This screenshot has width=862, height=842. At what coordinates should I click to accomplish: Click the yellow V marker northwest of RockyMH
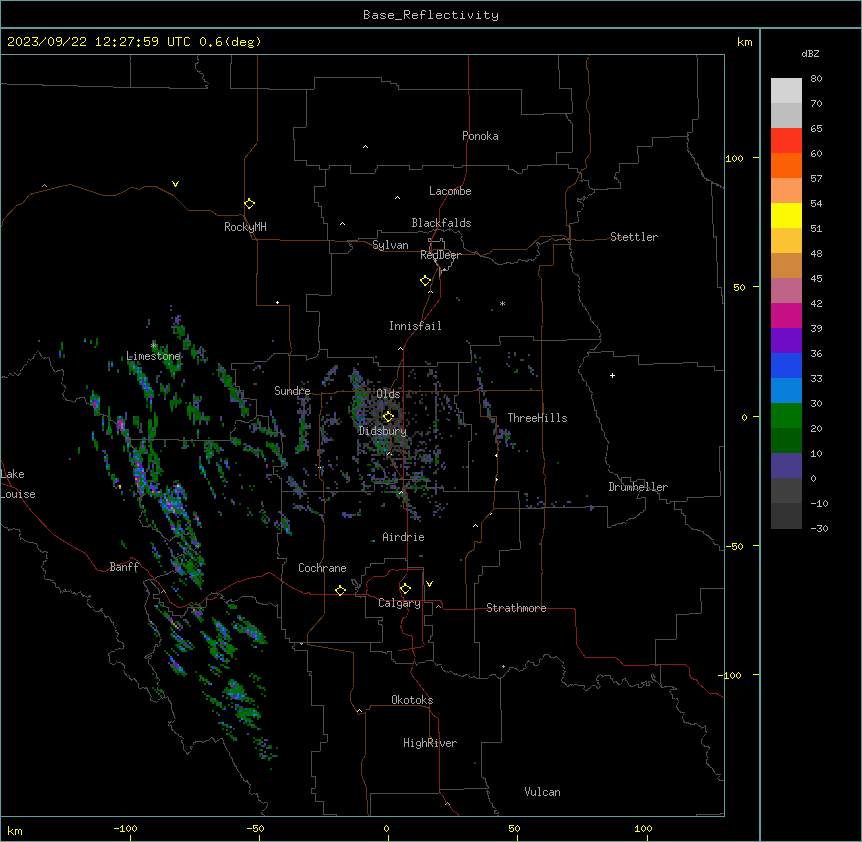pos(175,184)
